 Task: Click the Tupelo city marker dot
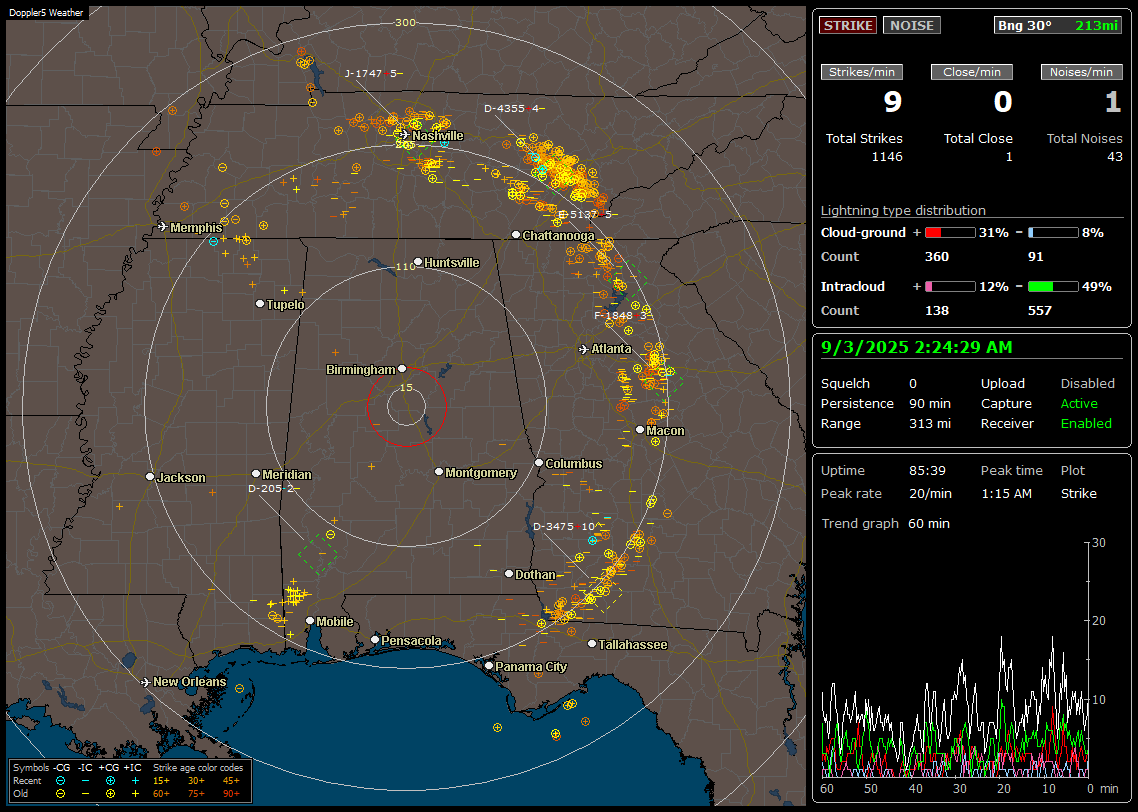pos(260,303)
